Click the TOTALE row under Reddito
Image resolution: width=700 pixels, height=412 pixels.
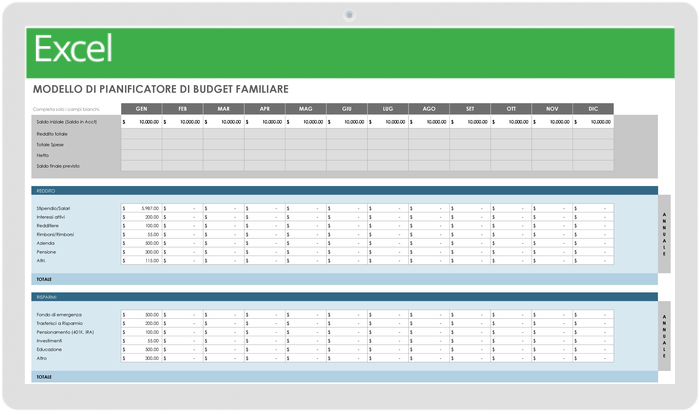coord(345,279)
